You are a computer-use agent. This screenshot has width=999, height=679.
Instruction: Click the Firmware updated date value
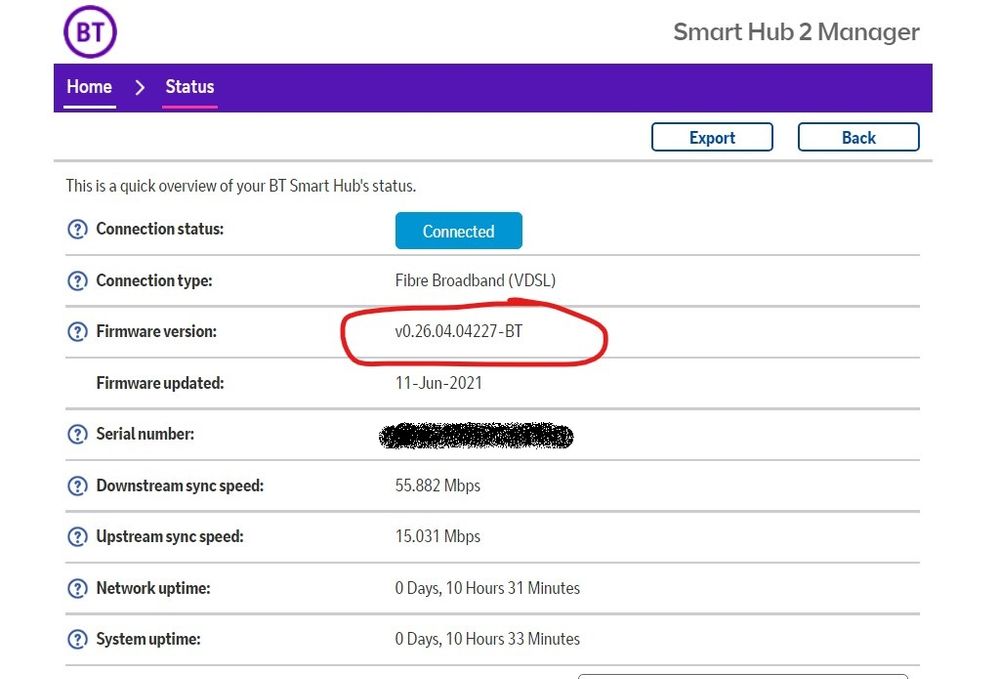click(439, 383)
